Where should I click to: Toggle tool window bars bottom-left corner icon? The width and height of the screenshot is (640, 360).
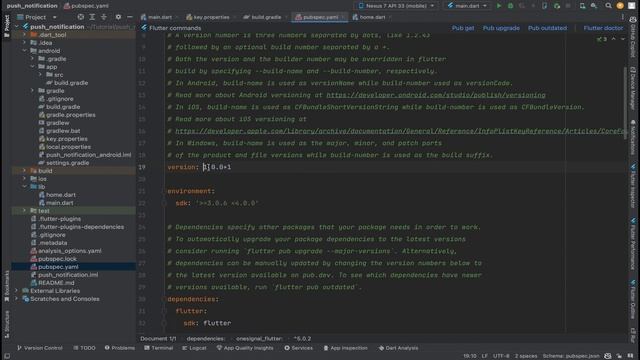click(7, 356)
